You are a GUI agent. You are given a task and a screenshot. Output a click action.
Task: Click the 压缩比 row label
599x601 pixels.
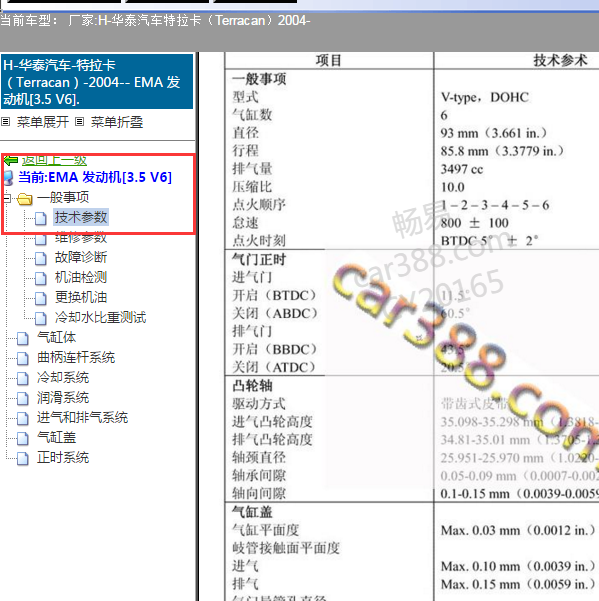pyautogui.click(x=252, y=187)
